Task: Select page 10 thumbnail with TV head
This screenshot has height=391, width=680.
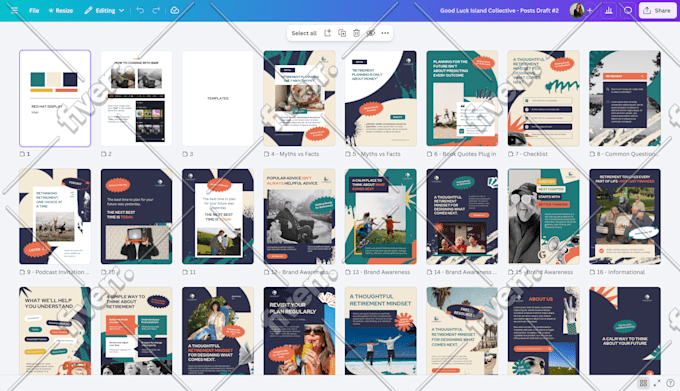Action: point(137,217)
